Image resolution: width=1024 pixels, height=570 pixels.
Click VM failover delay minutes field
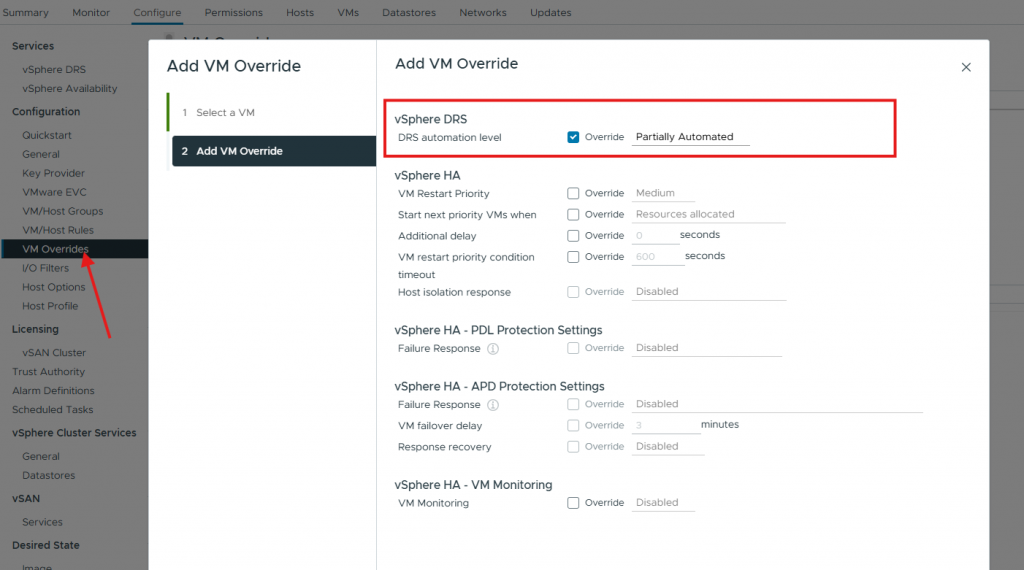pyautogui.click(x=665, y=425)
